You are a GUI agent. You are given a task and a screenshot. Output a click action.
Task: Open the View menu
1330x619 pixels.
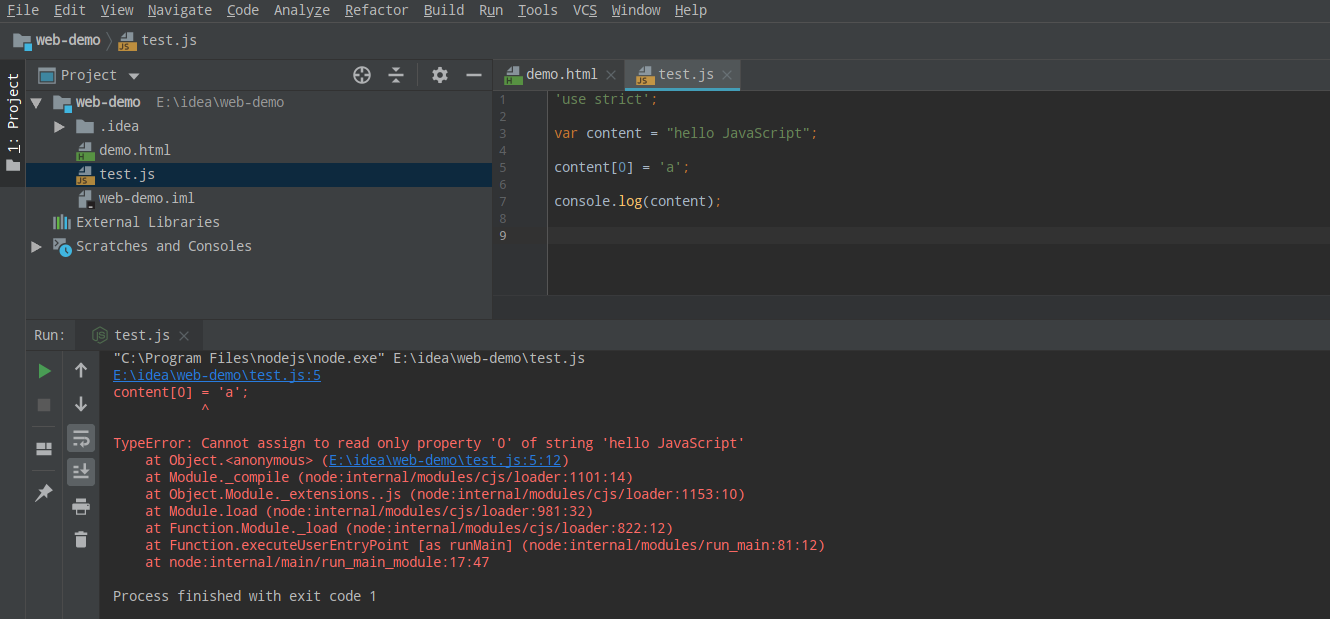[x=117, y=10]
